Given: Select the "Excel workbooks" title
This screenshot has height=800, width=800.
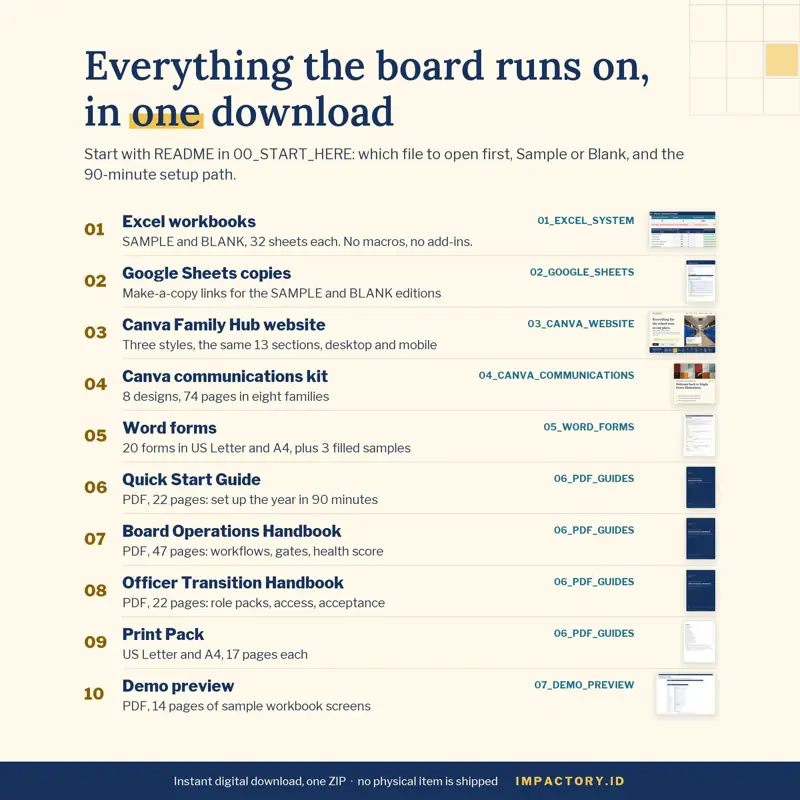Looking at the screenshot, I should pos(189,221).
